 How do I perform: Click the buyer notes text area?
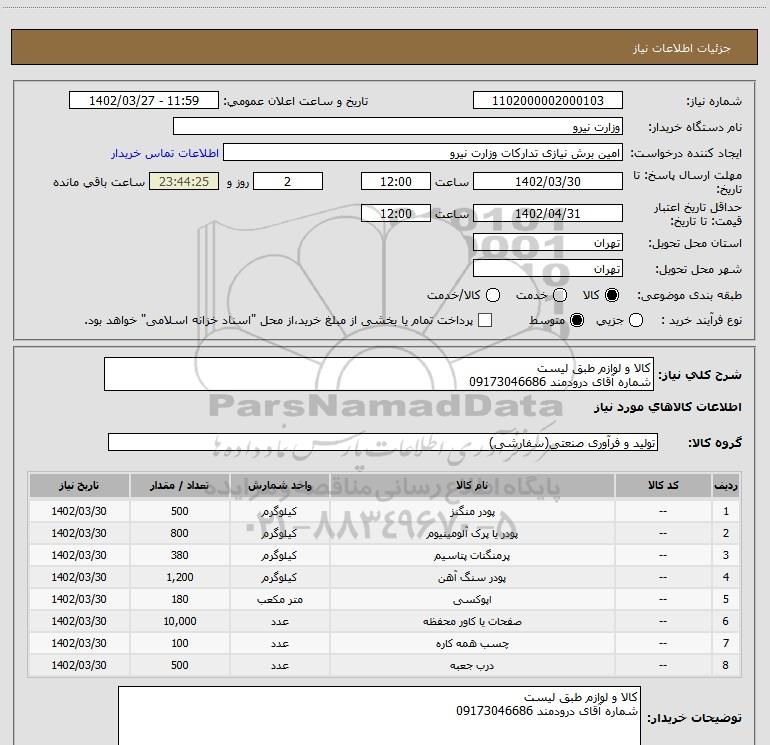pos(380,716)
